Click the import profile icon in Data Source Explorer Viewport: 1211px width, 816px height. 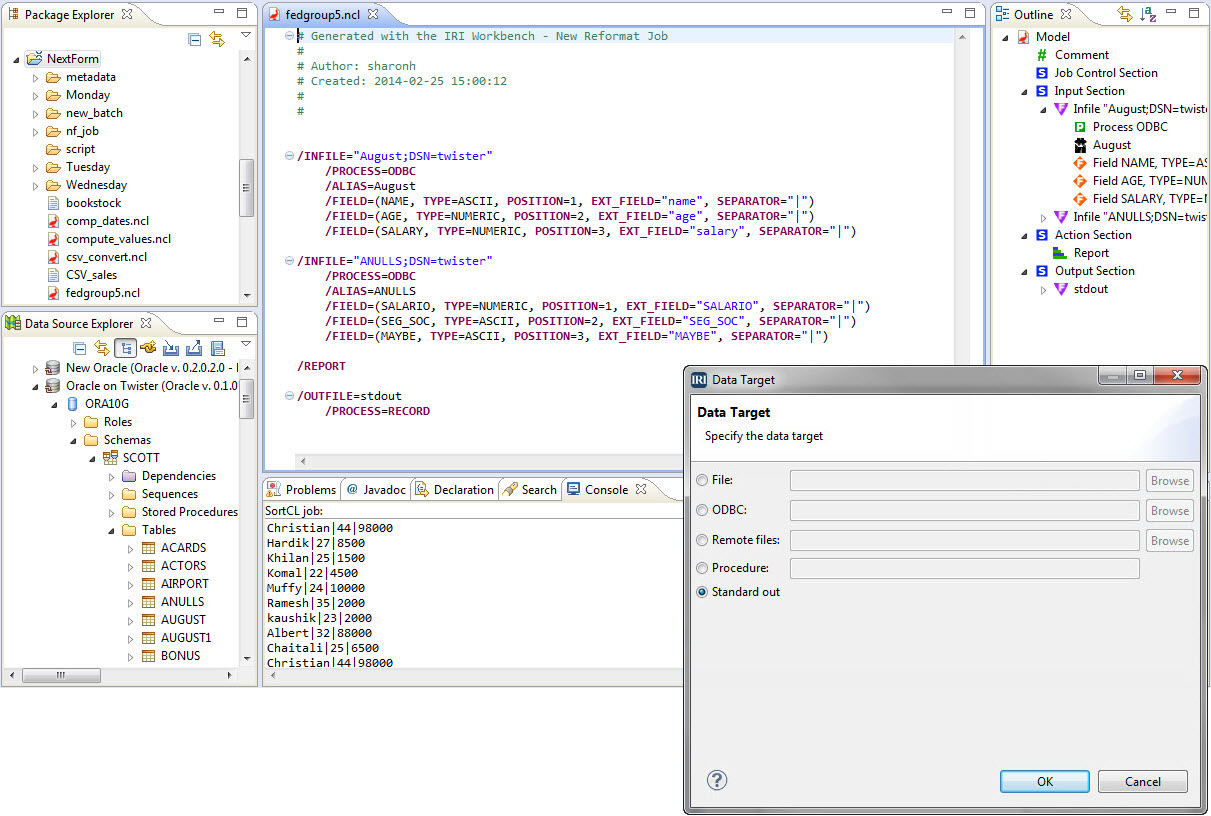pos(169,347)
